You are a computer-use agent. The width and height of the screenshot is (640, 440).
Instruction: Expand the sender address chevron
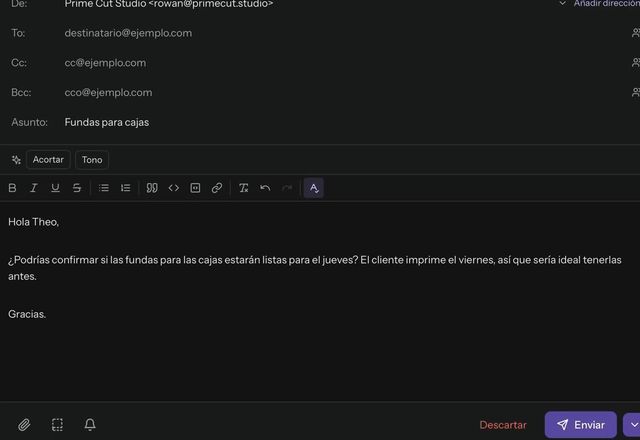click(562, 3)
